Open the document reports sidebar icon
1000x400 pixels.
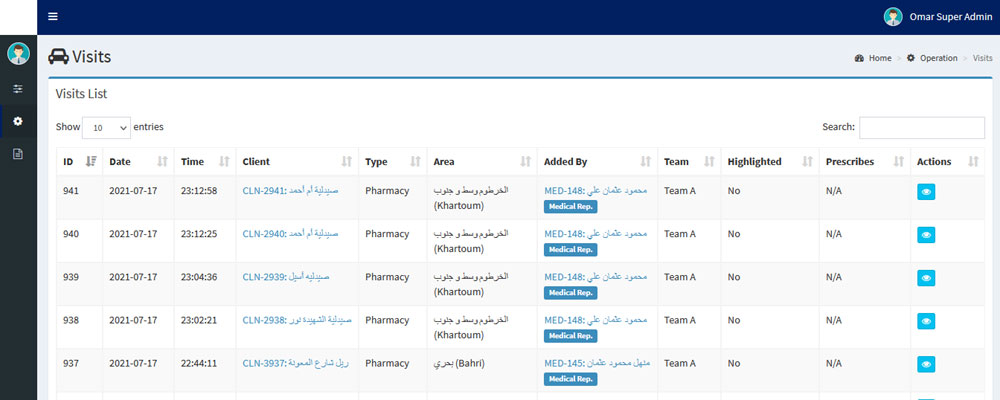click(18, 154)
